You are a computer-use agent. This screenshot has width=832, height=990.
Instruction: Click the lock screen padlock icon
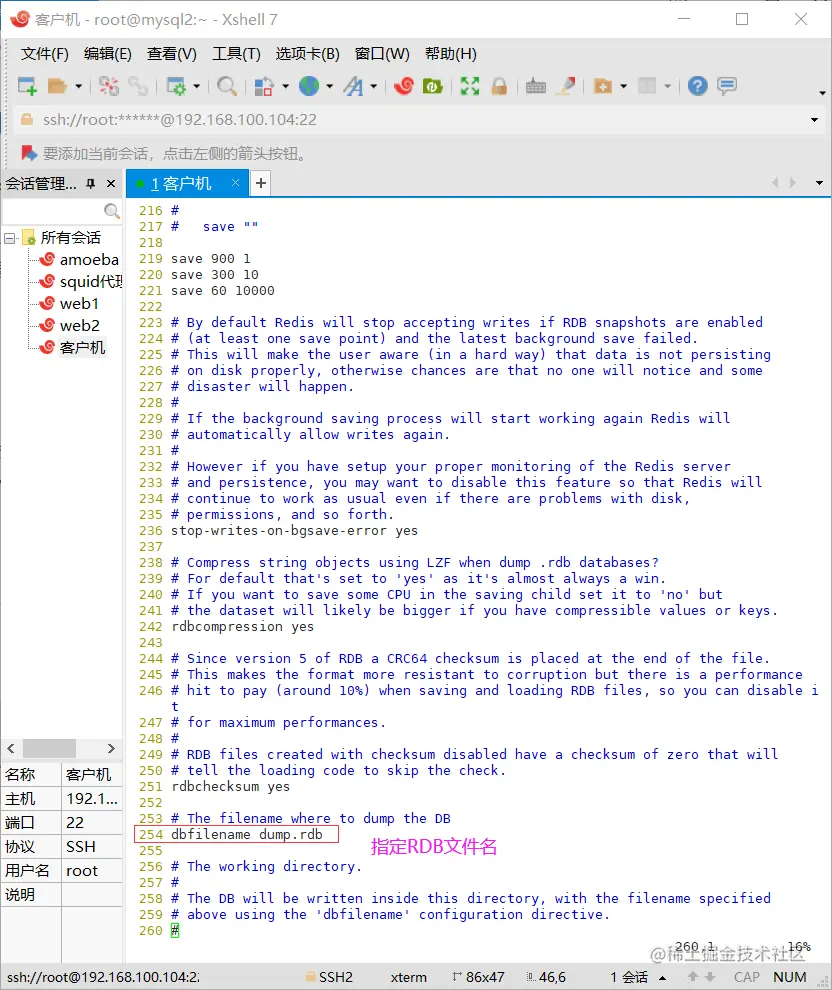(x=499, y=86)
